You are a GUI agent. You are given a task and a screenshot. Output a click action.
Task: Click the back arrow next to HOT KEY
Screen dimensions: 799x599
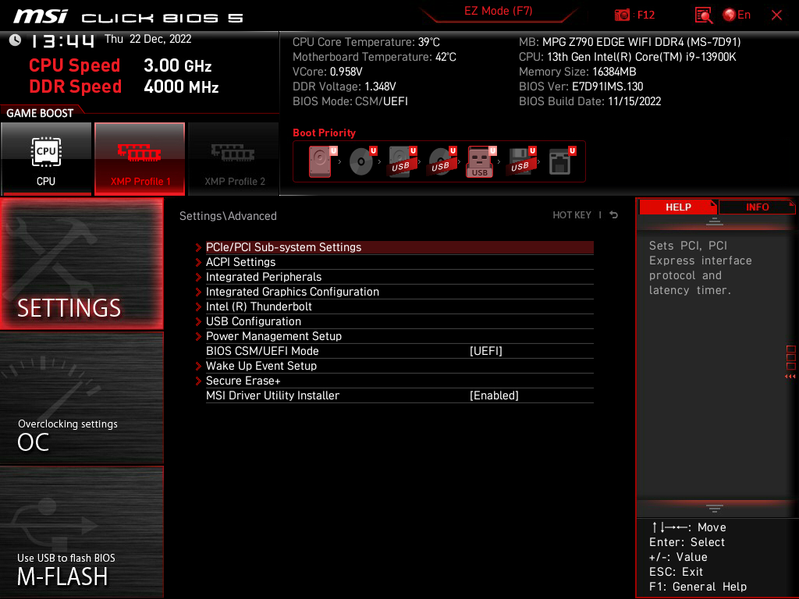click(x=614, y=215)
